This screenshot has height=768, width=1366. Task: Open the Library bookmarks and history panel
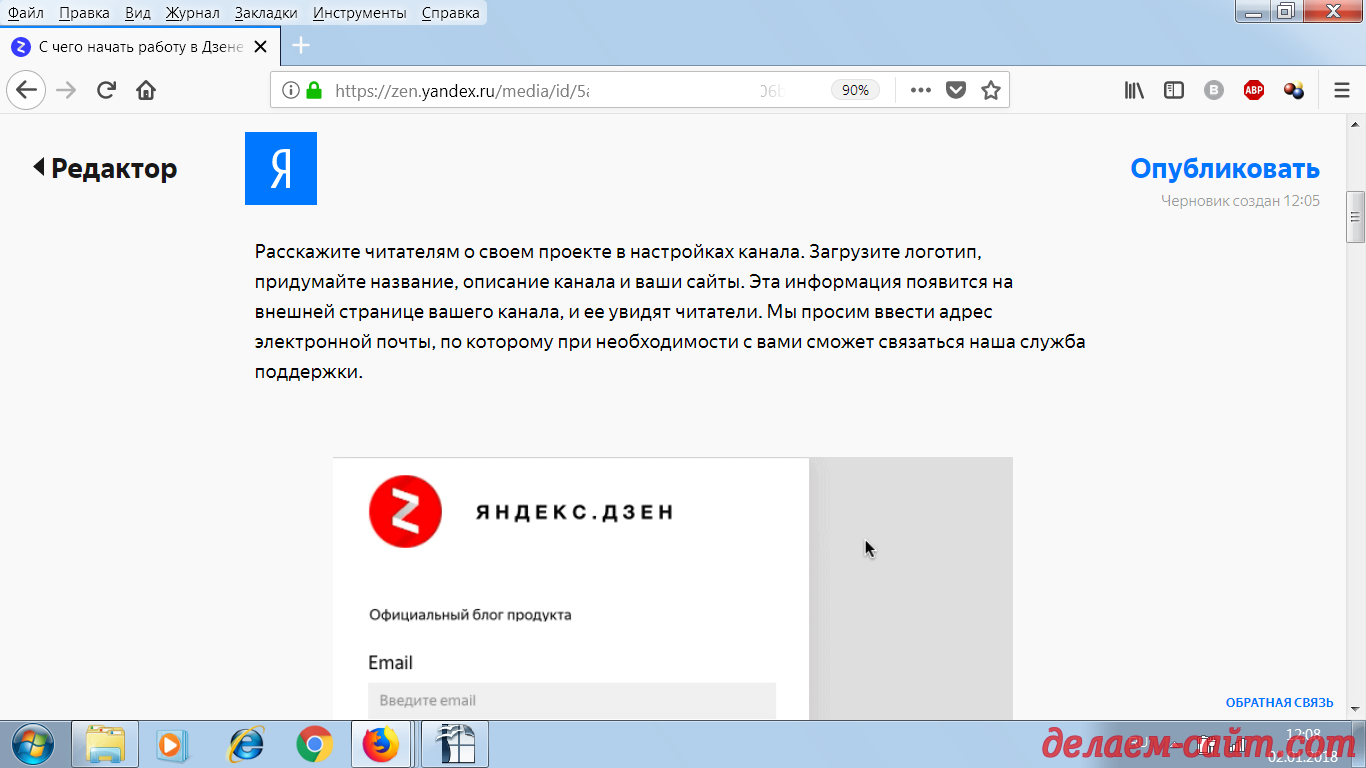tap(1134, 90)
